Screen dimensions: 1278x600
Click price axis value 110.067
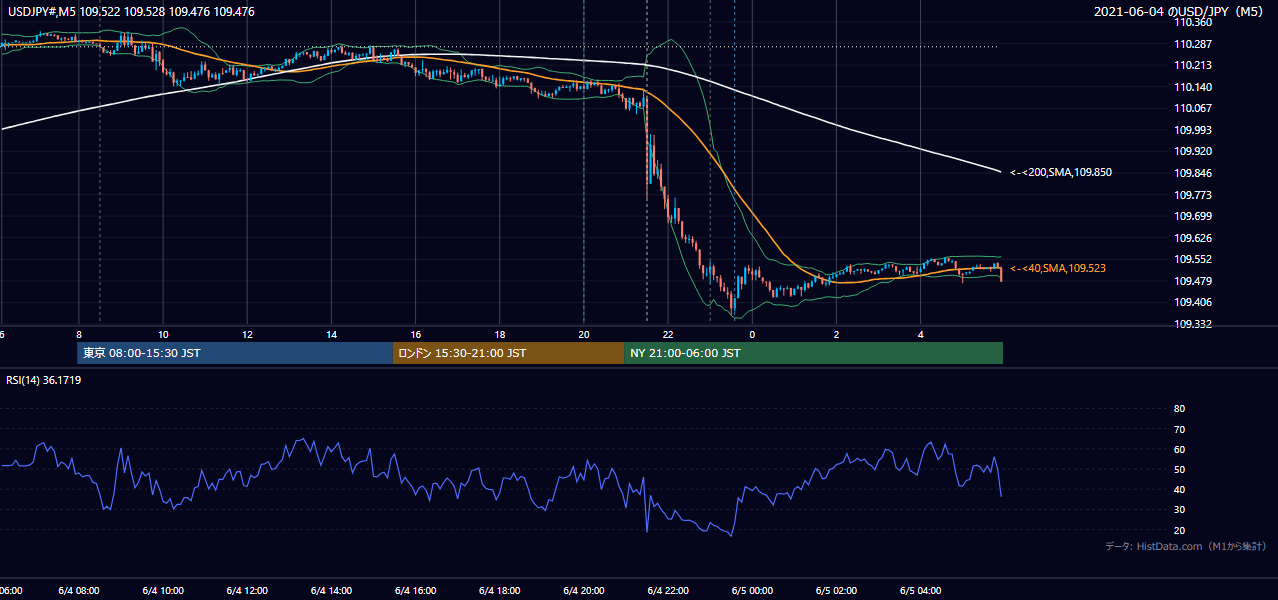coord(1193,108)
